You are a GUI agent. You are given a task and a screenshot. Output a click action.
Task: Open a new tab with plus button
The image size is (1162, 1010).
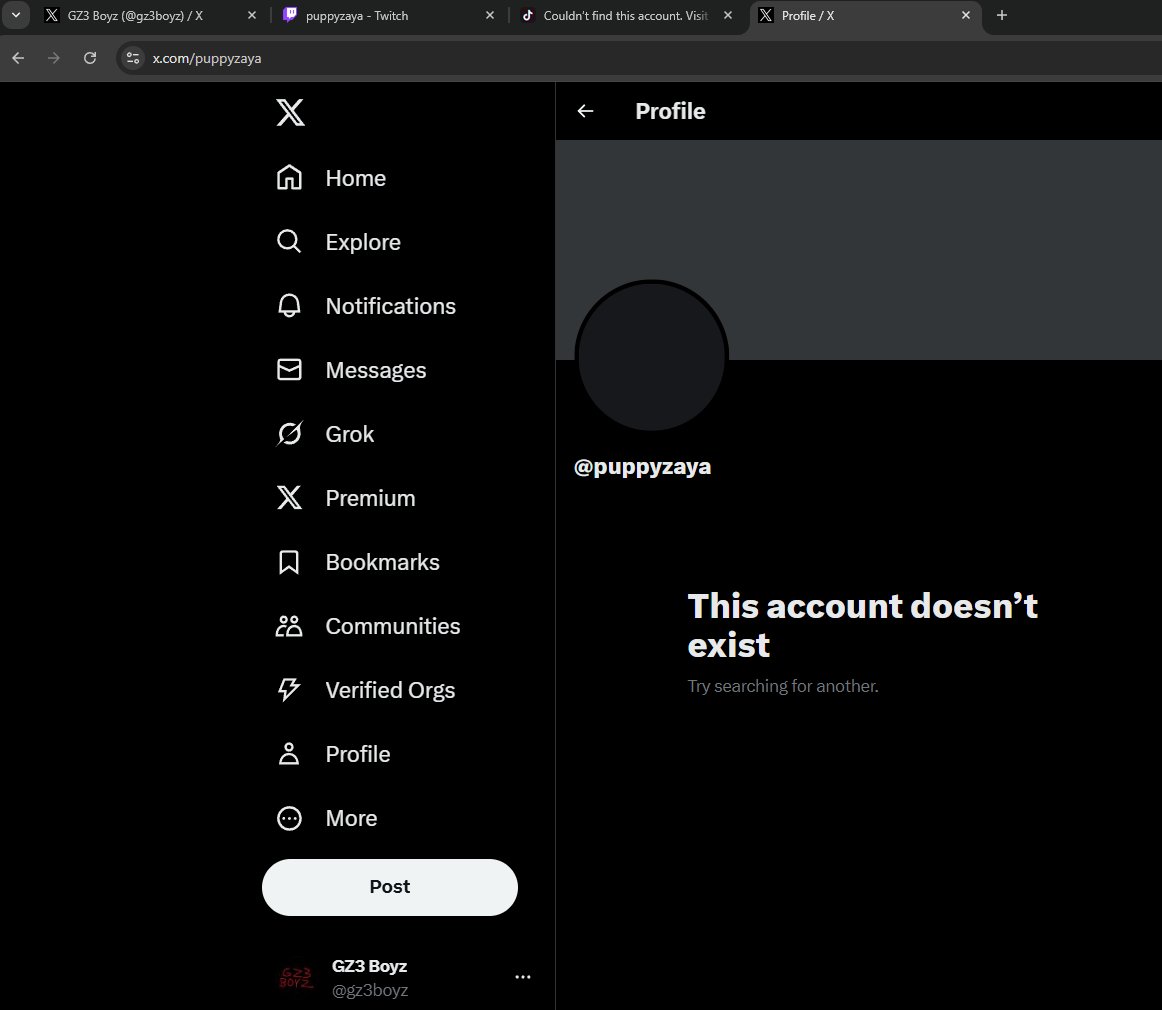1002,16
